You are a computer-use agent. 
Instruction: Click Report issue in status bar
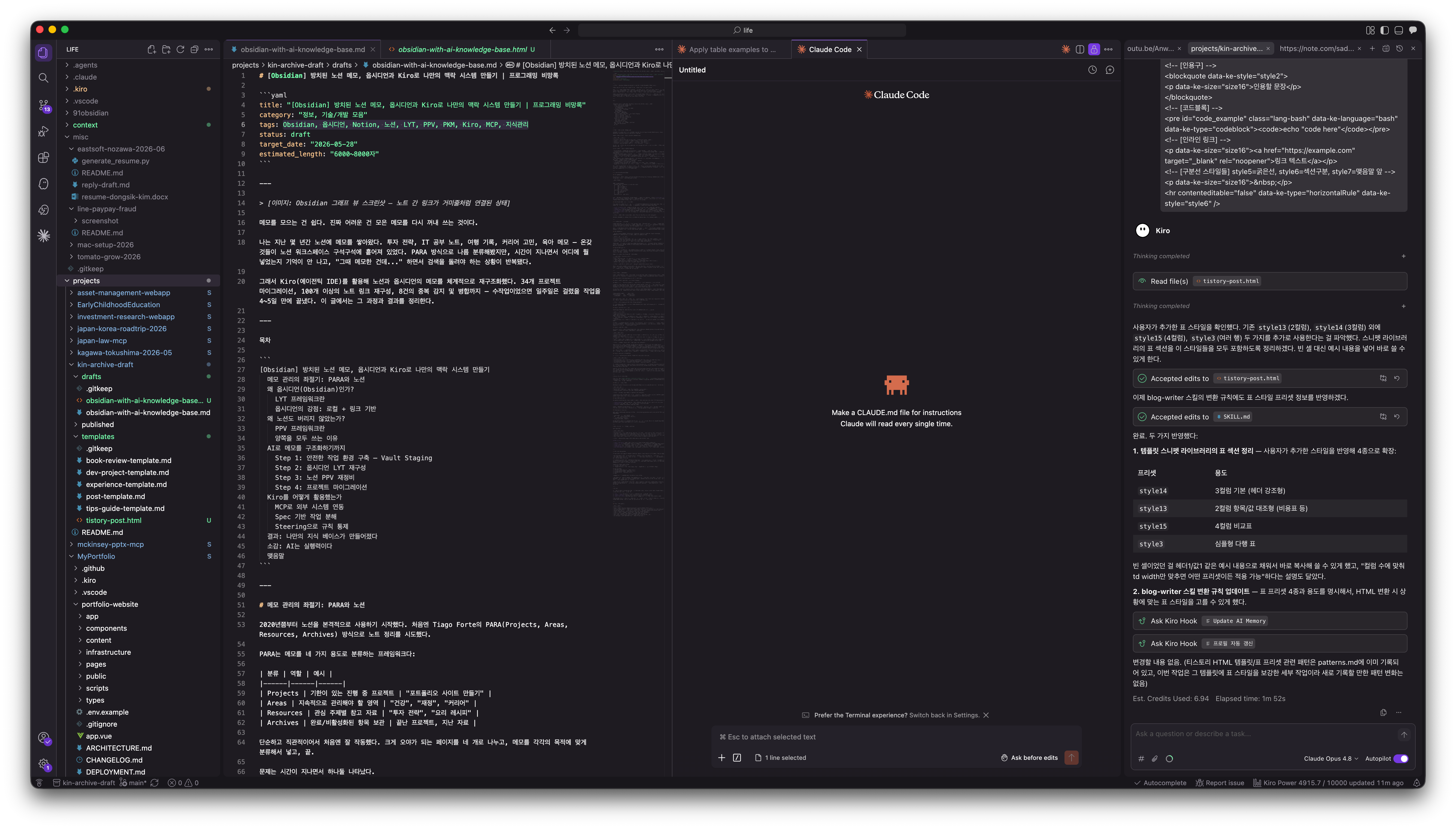(x=1220, y=783)
